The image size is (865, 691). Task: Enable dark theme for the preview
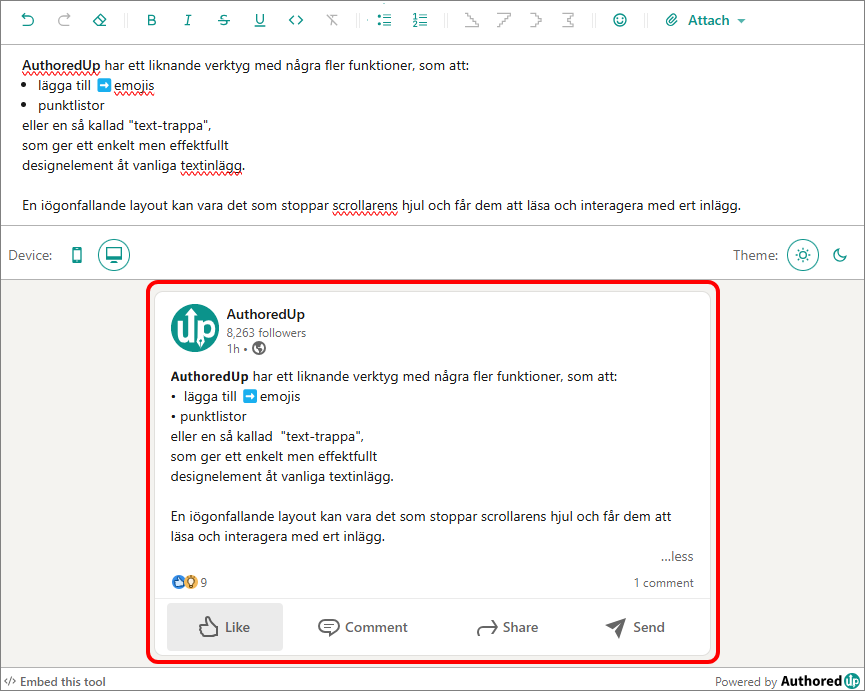(x=841, y=255)
